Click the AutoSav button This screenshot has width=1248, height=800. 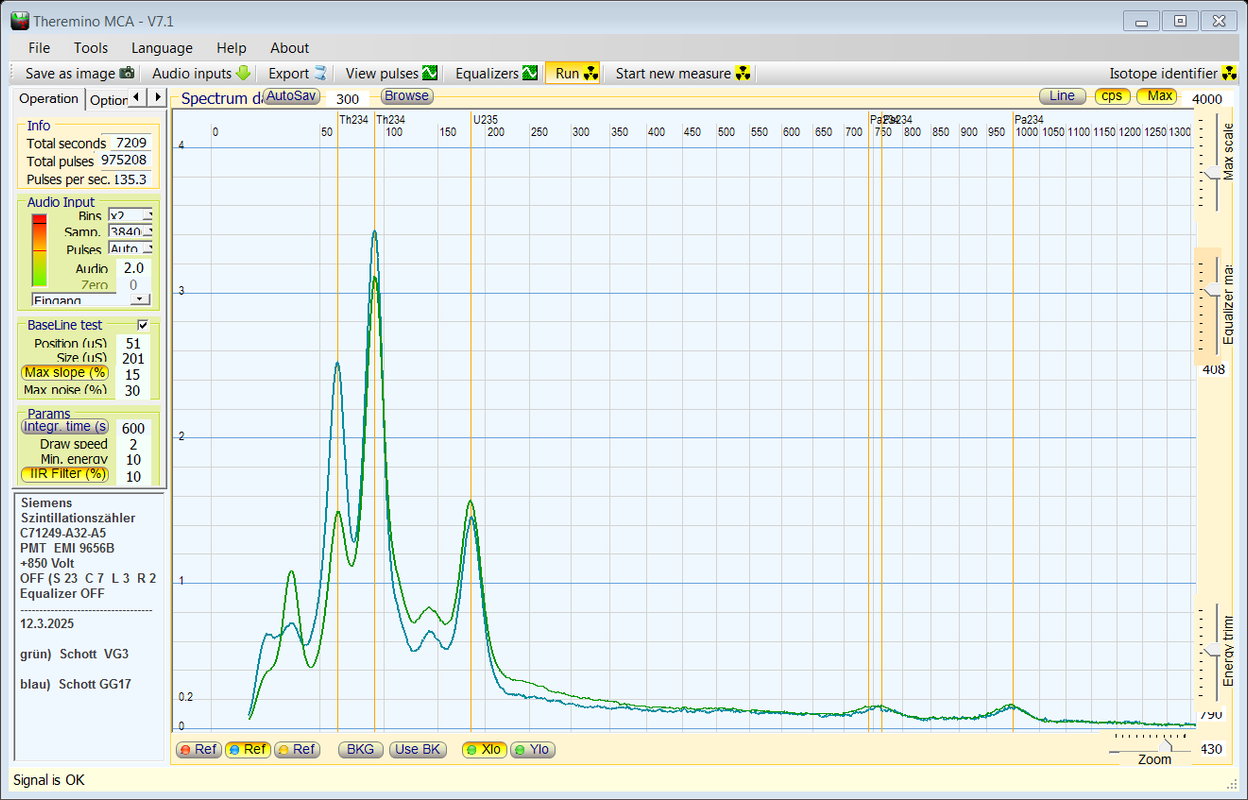click(x=291, y=96)
